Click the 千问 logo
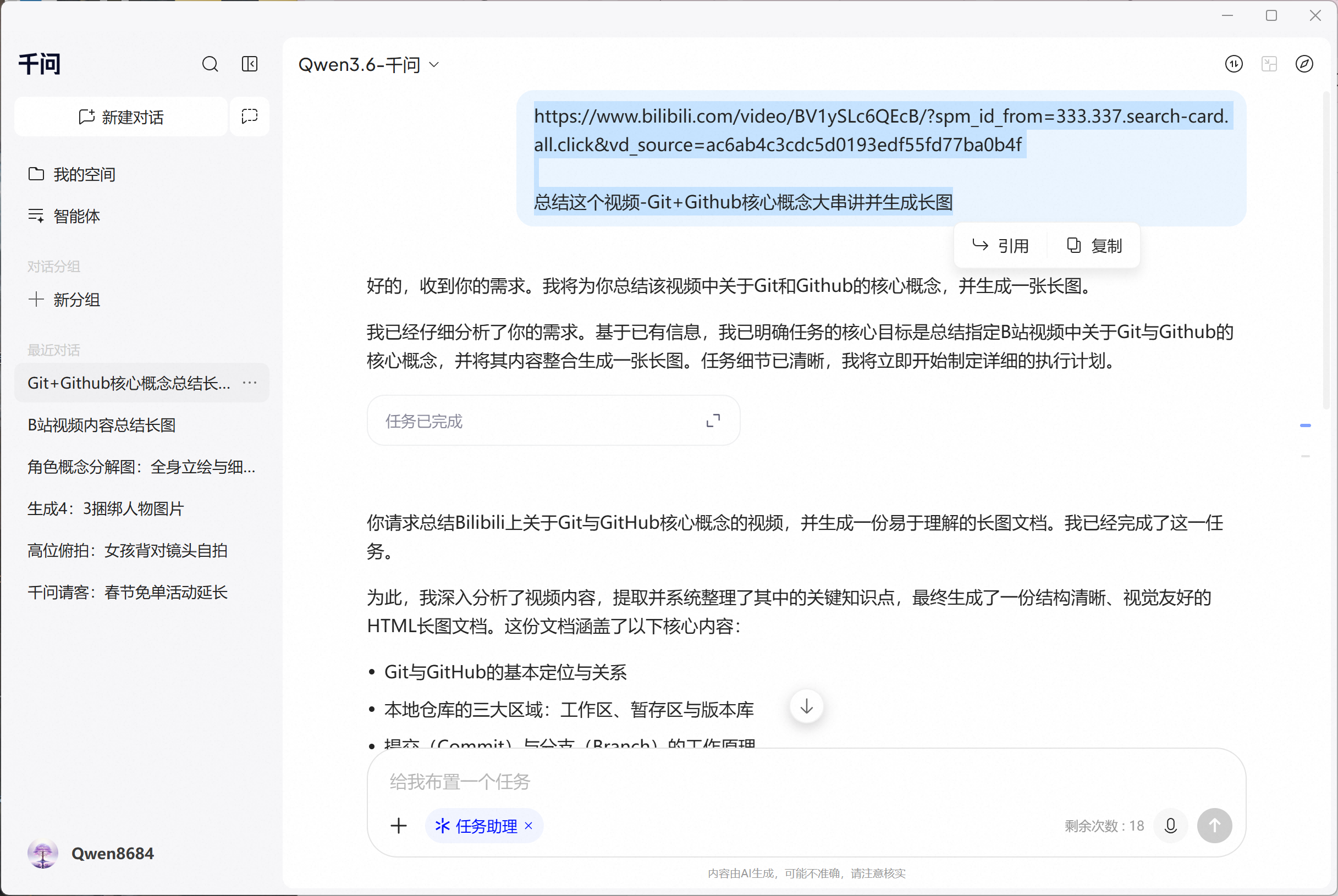 coord(40,63)
